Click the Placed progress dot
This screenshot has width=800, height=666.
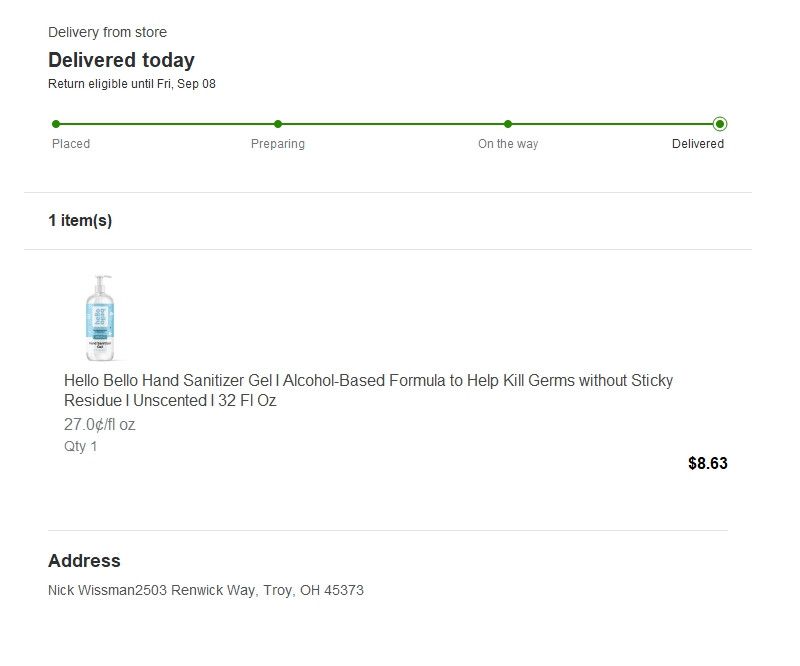(56, 124)
